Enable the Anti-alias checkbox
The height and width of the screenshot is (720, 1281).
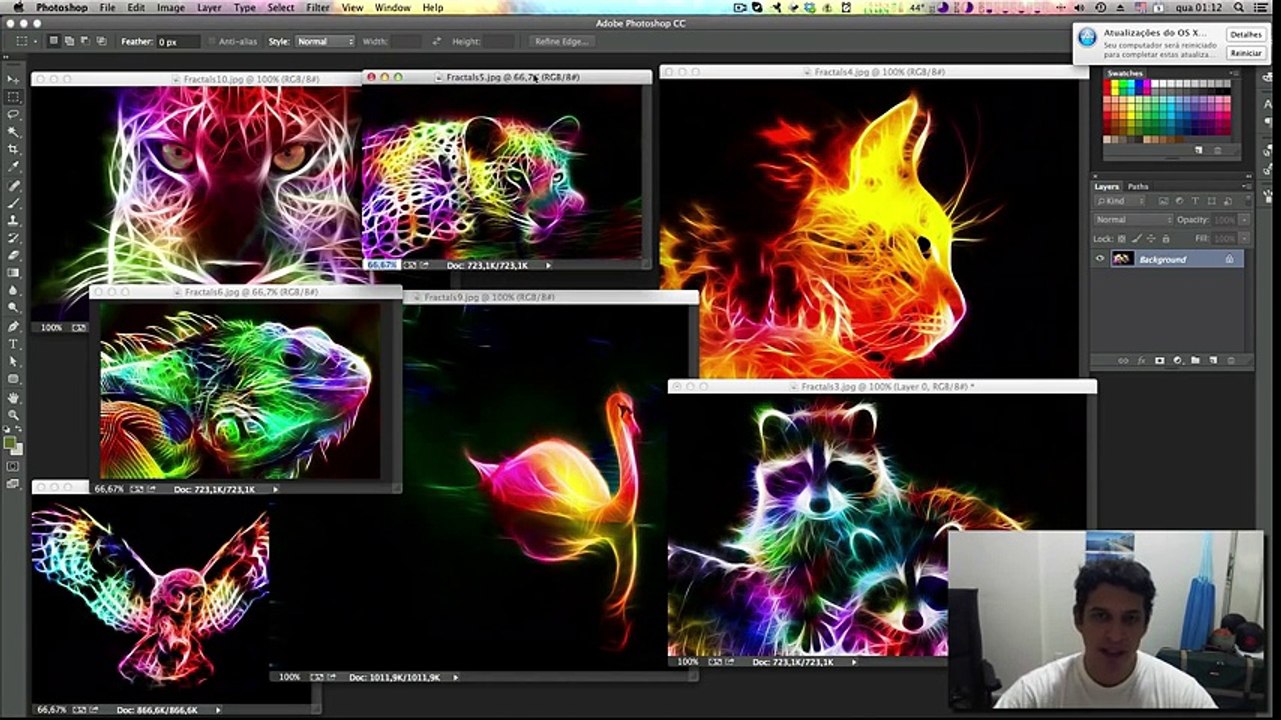(x=212, y=42)
